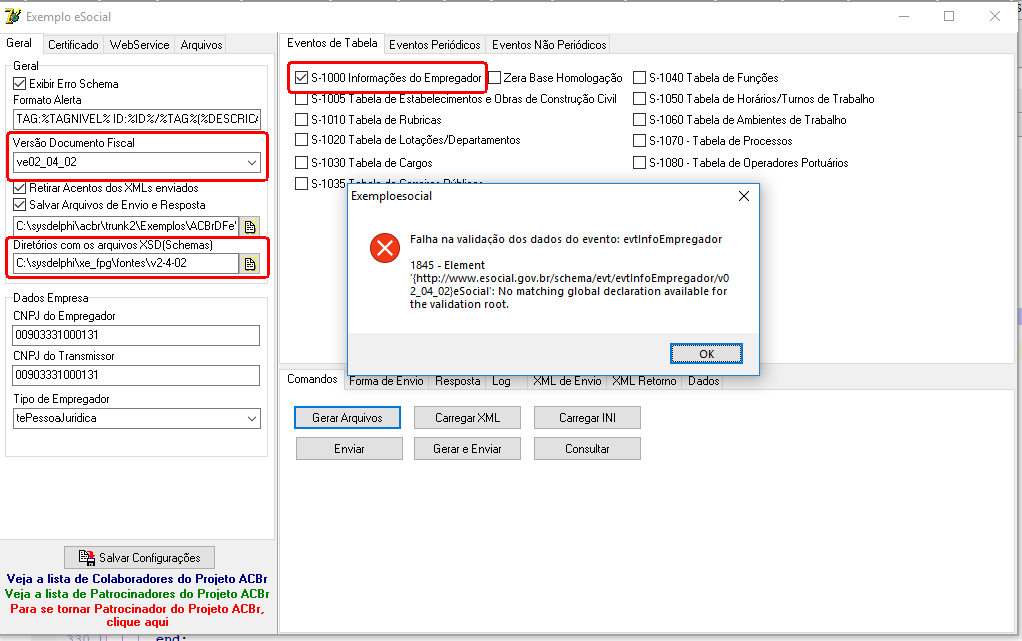
Task: Click the error icon in the Exemploesocial dialog
Action: pyautogui.click(x=385, y=248)
